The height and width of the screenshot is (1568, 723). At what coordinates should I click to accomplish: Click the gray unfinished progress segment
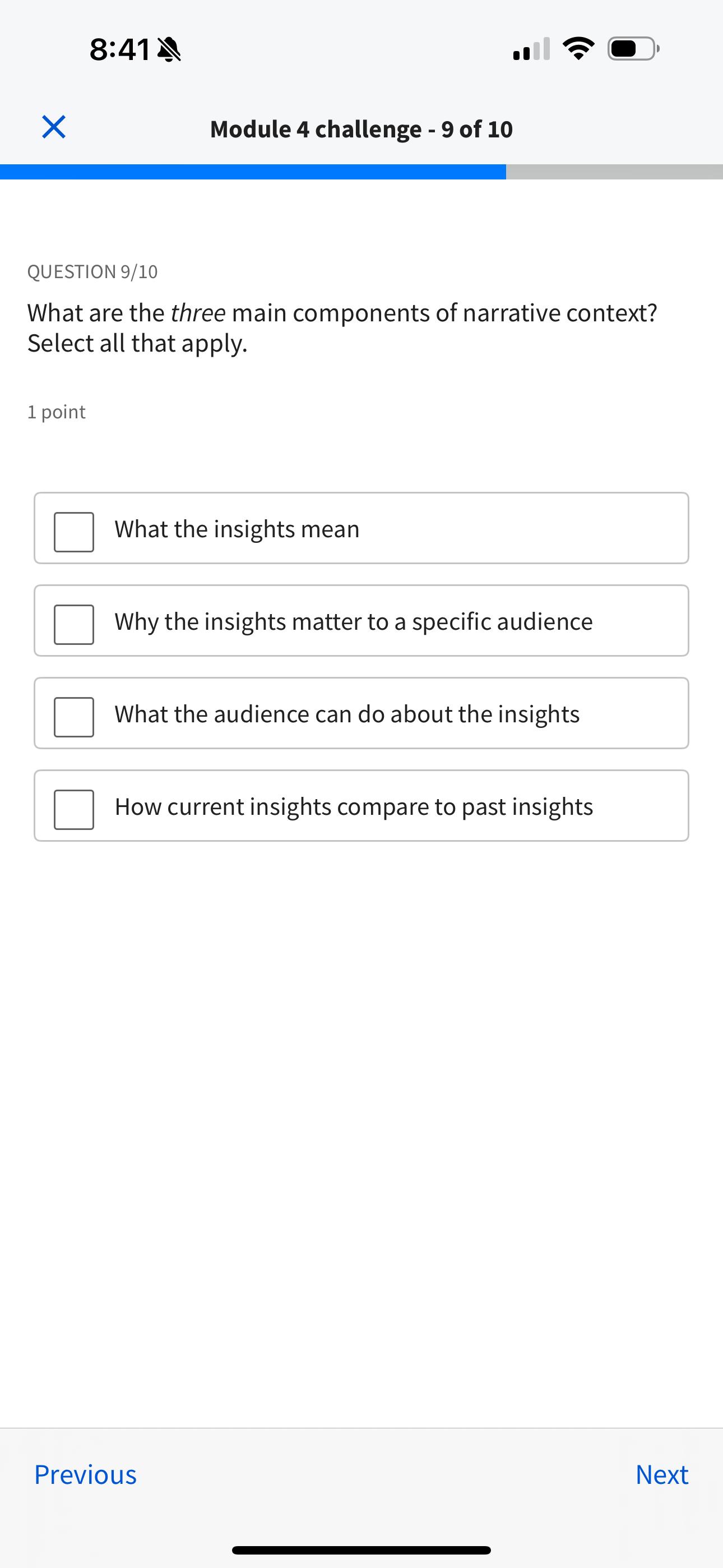point(615,171)
